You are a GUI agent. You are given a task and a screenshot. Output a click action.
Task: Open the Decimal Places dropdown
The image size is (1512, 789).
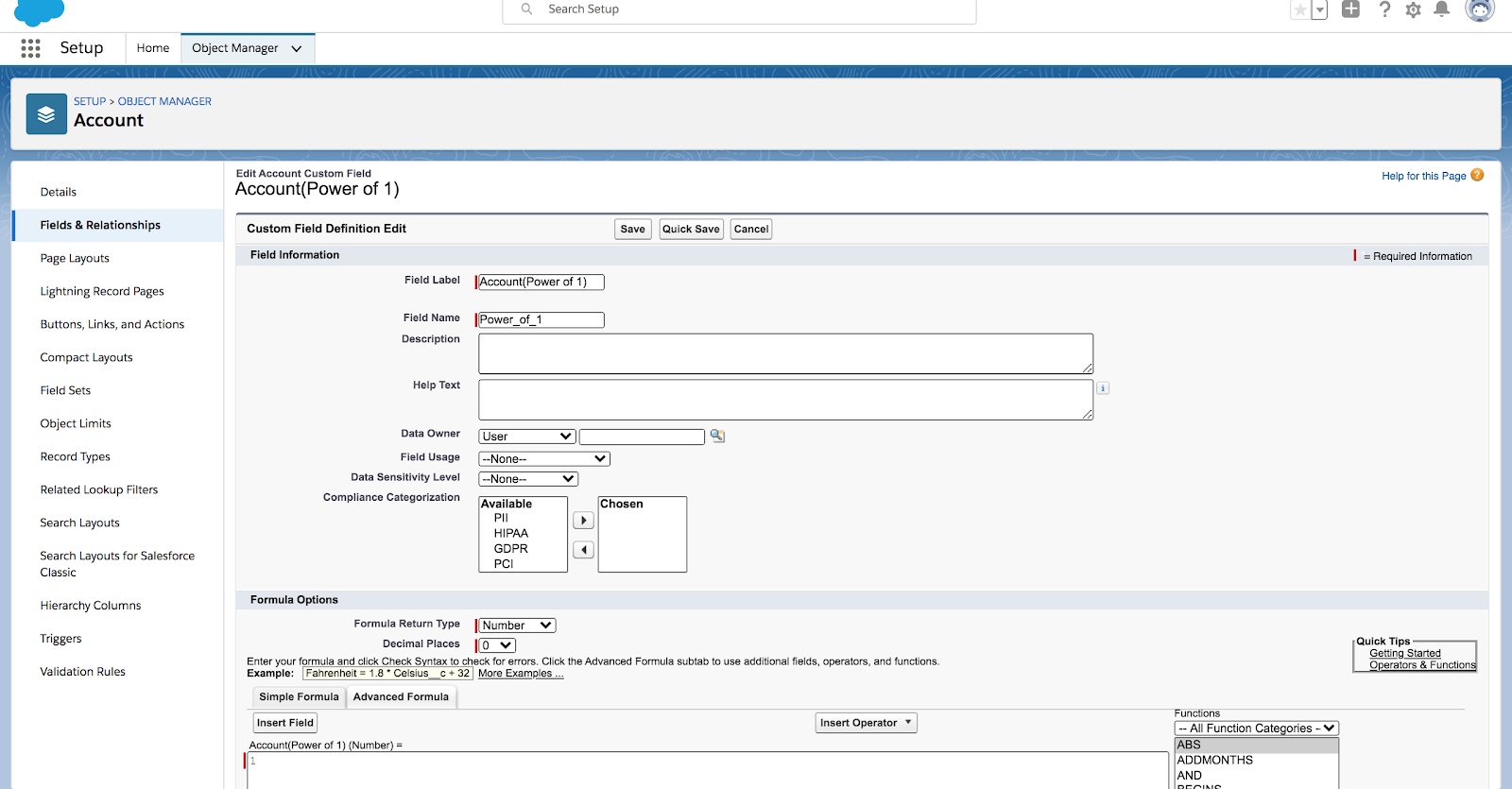coord(497,645)
